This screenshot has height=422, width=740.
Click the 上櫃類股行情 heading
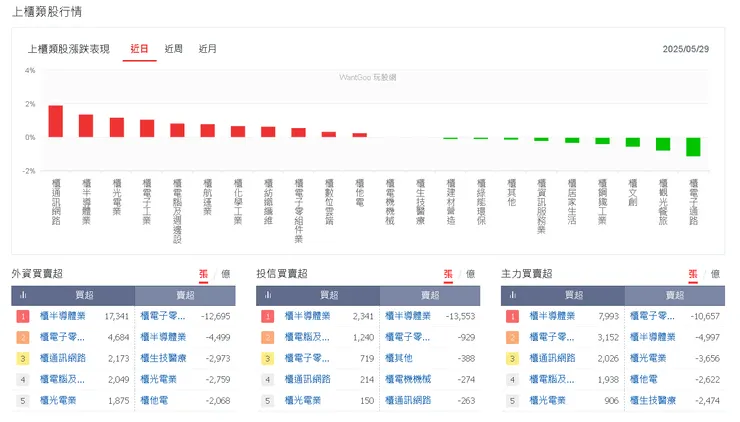pos(47,12)
